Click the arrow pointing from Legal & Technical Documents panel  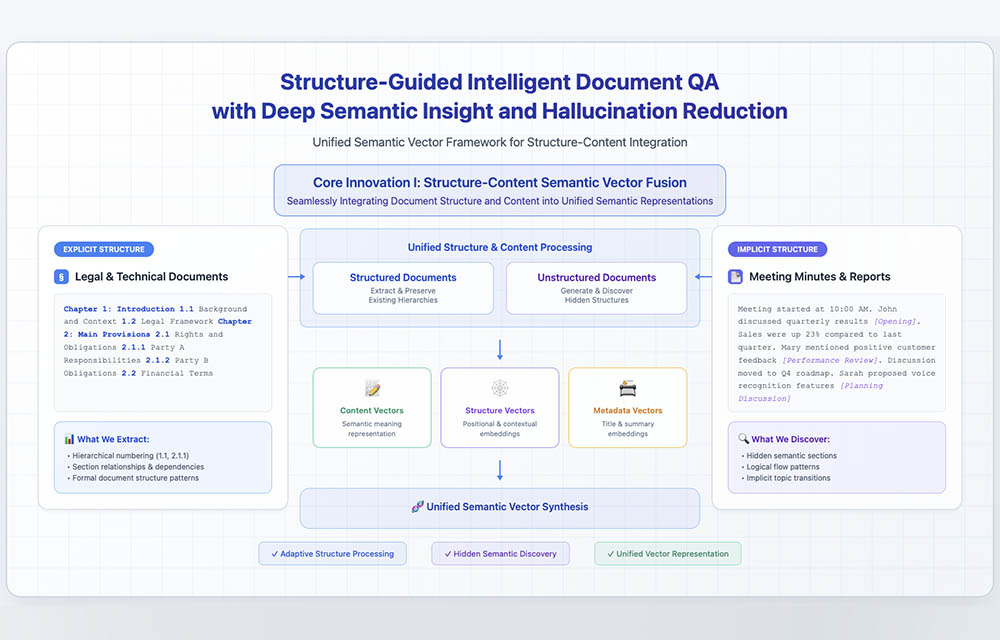(294, 277)
